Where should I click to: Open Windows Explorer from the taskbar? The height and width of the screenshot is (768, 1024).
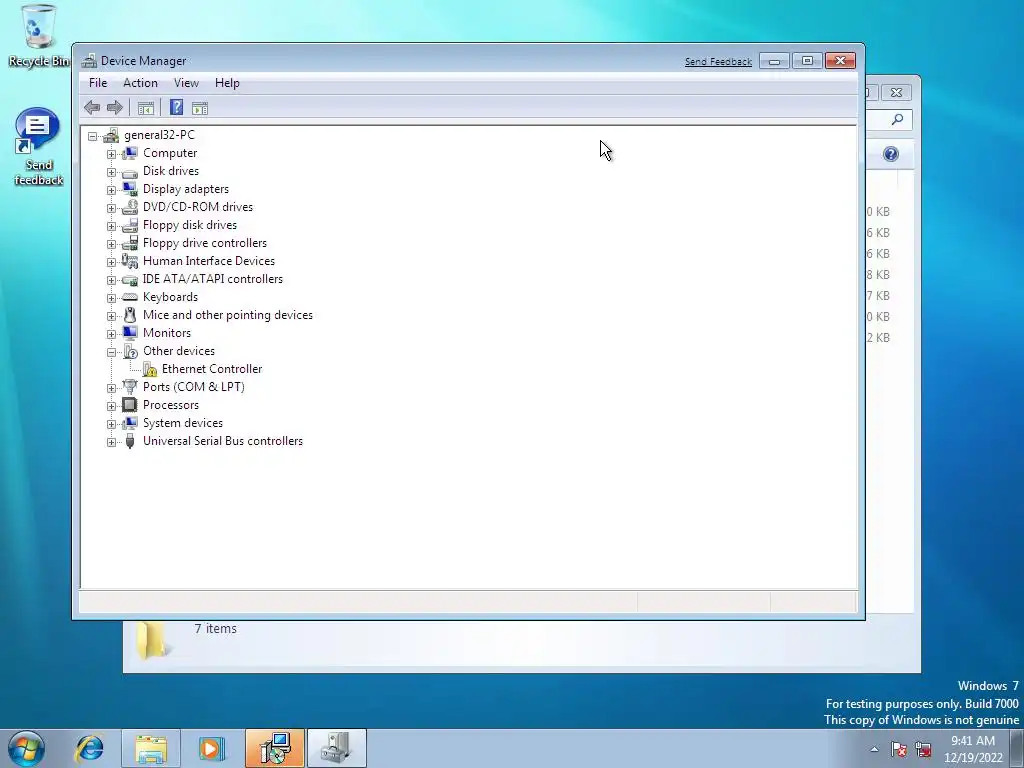point(151,748)
